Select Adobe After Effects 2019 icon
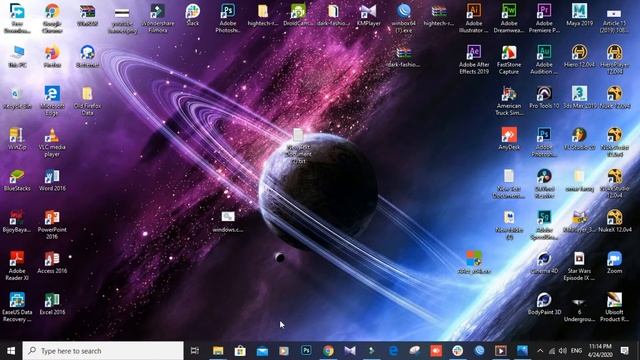 [474, 59]
